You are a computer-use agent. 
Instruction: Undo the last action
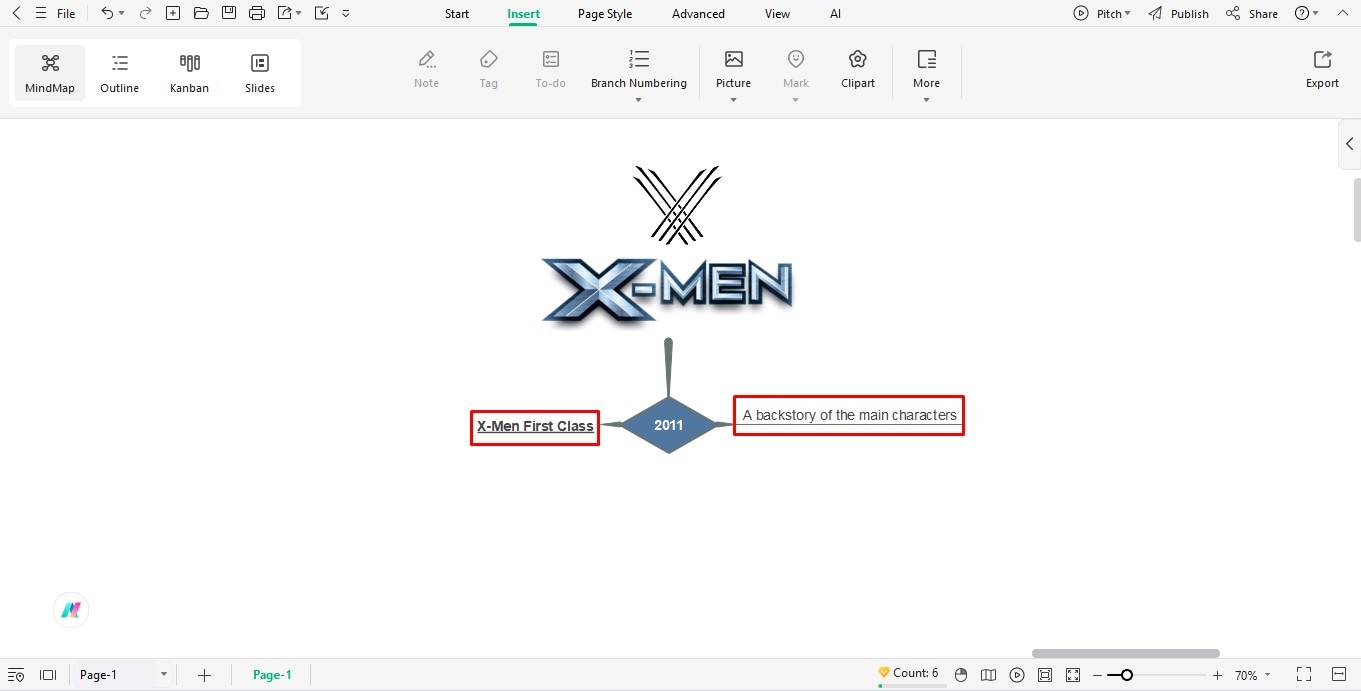[107, 14]
